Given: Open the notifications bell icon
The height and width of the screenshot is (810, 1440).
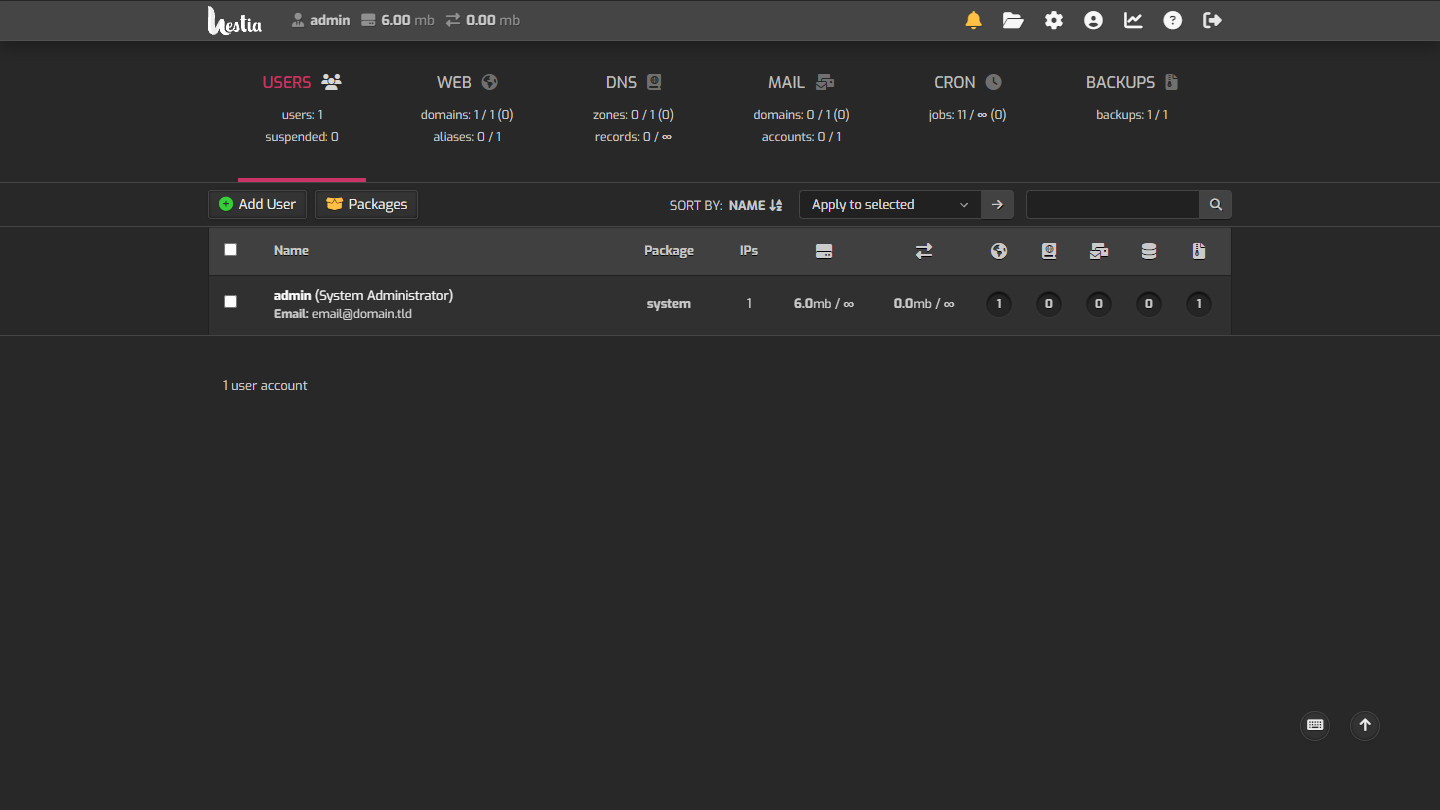Looking at the screenshot, I should 973,20.
